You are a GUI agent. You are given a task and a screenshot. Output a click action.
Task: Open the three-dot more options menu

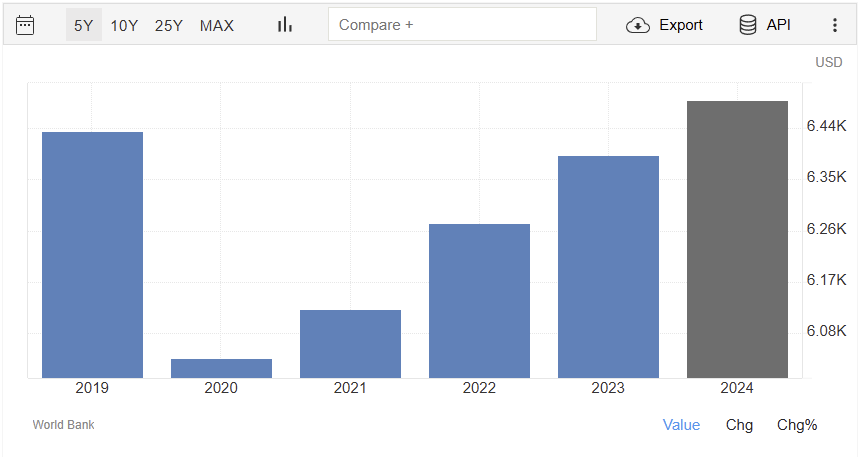click(835, 25)
